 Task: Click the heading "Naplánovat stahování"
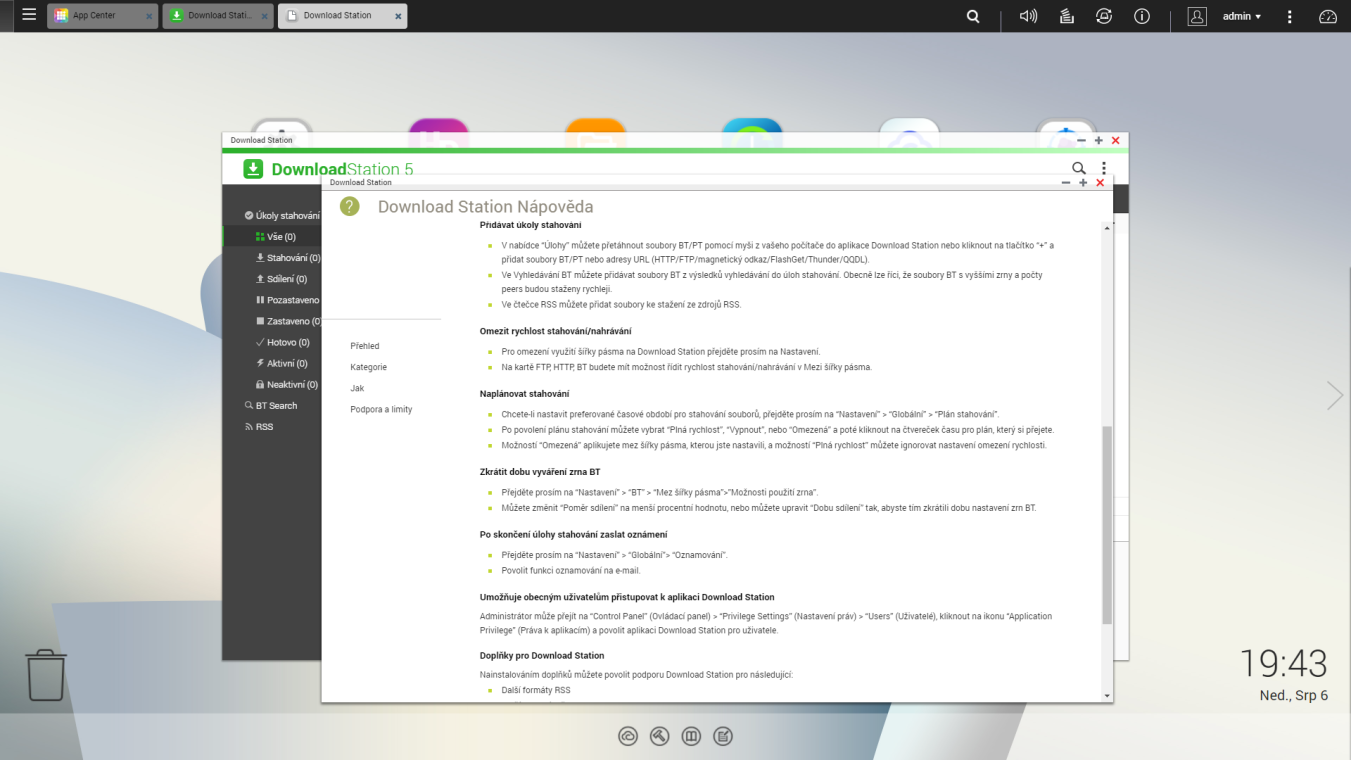tap(524, 394)
